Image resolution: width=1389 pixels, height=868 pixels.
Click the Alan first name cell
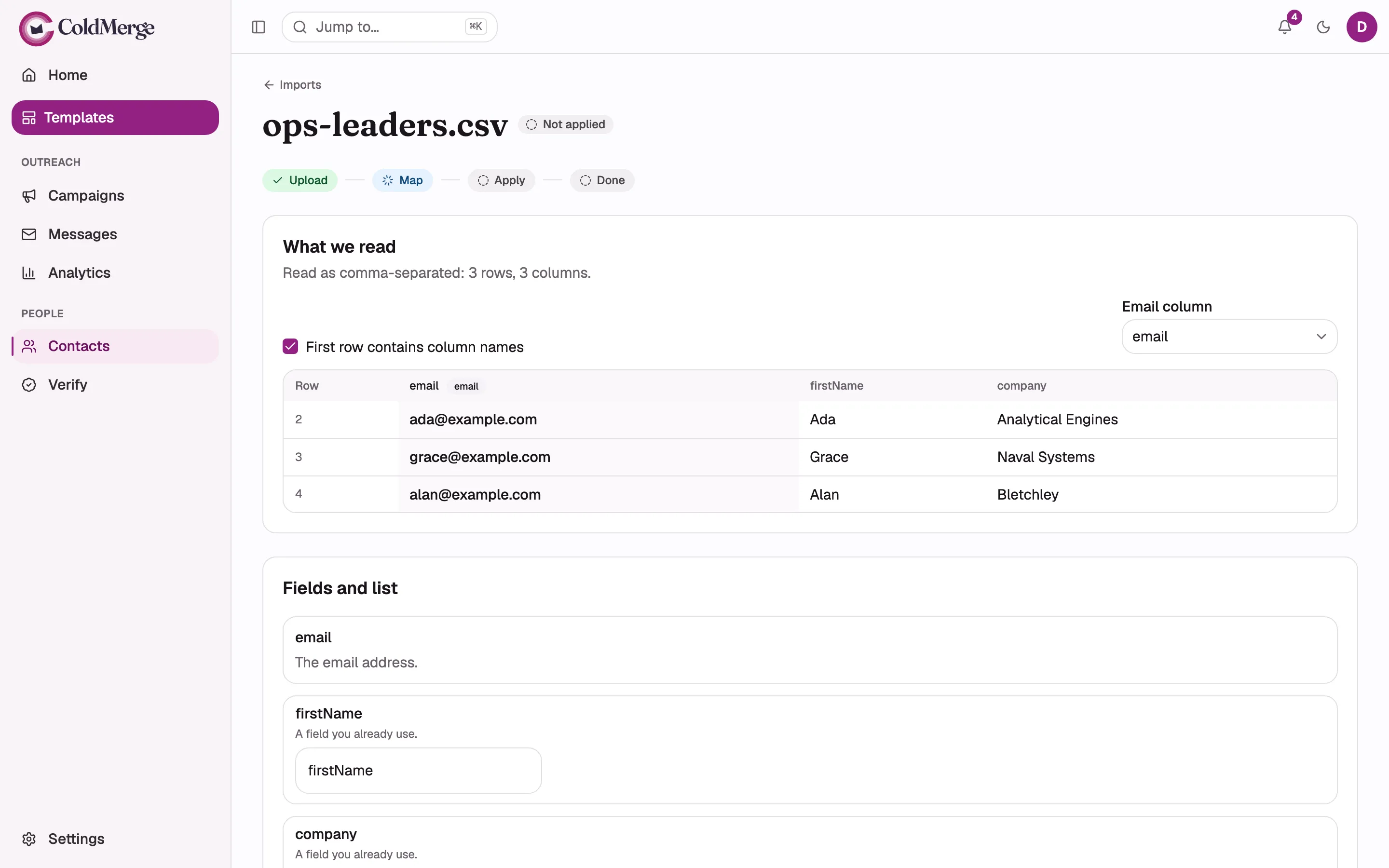(x=824, y=495)
